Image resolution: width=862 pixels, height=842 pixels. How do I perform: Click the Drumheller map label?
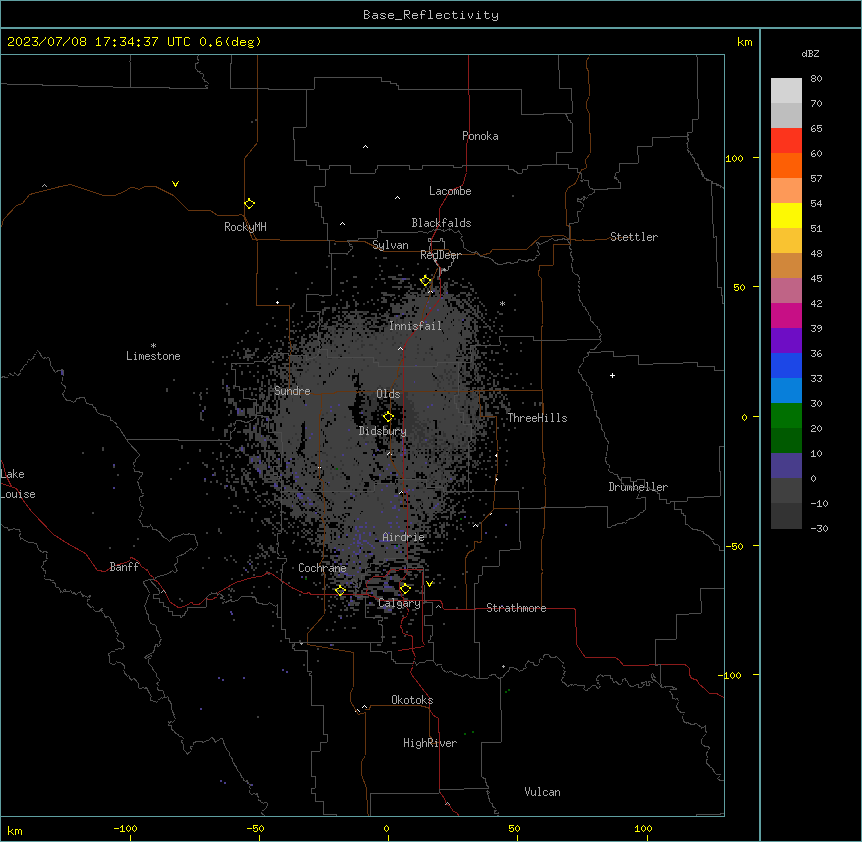click(638, 487)
